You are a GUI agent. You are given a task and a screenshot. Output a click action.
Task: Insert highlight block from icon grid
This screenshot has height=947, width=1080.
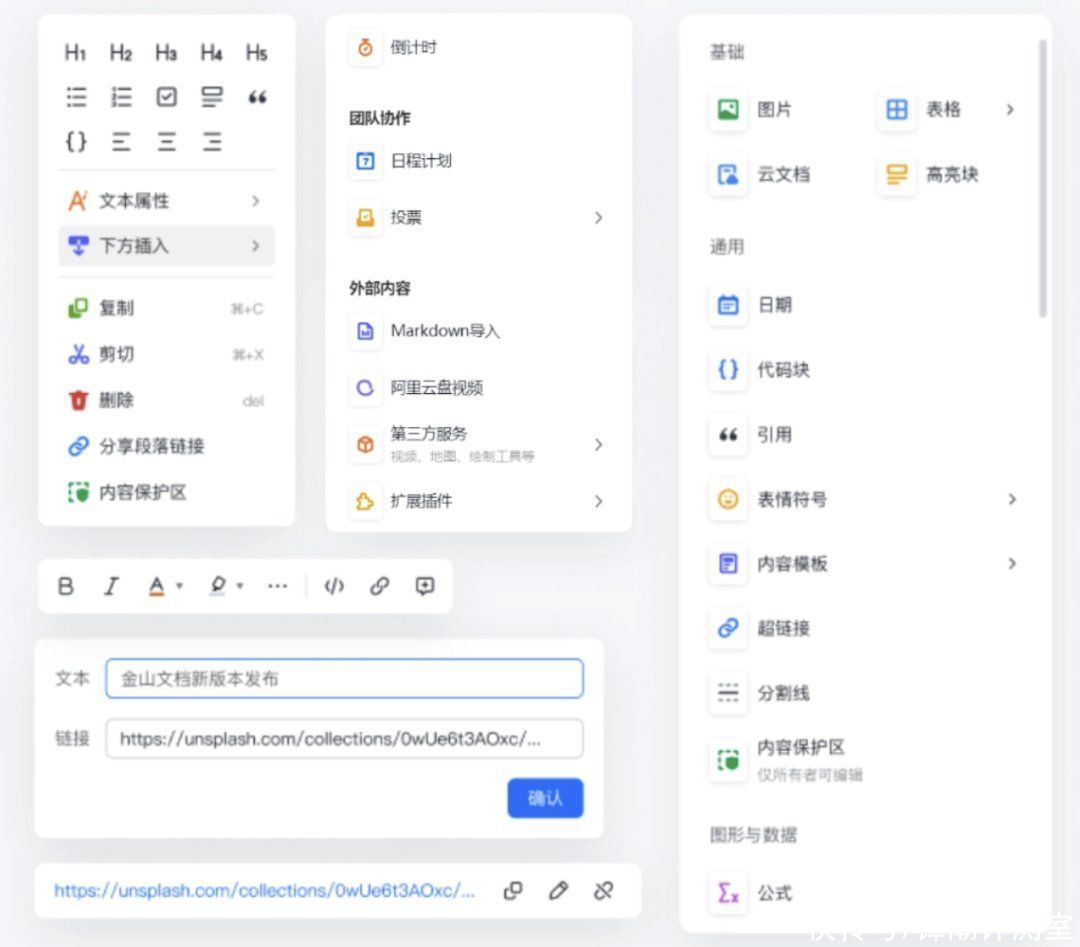[211, 97]
